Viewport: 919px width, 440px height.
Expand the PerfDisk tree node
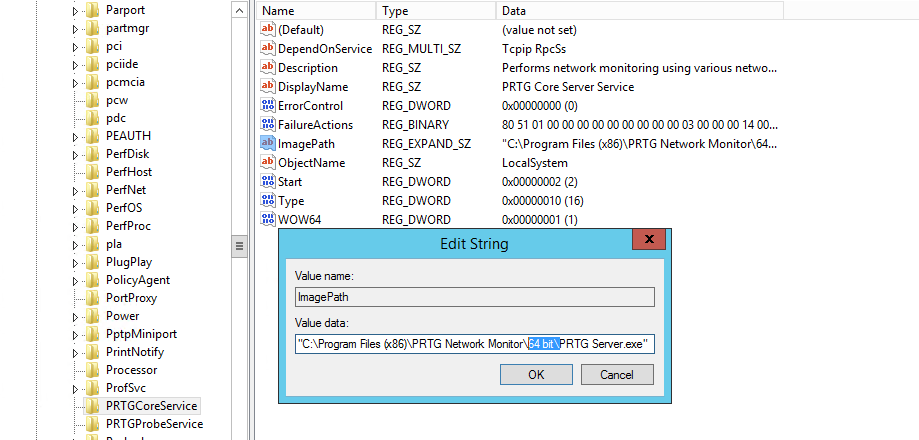coord(75,155)
